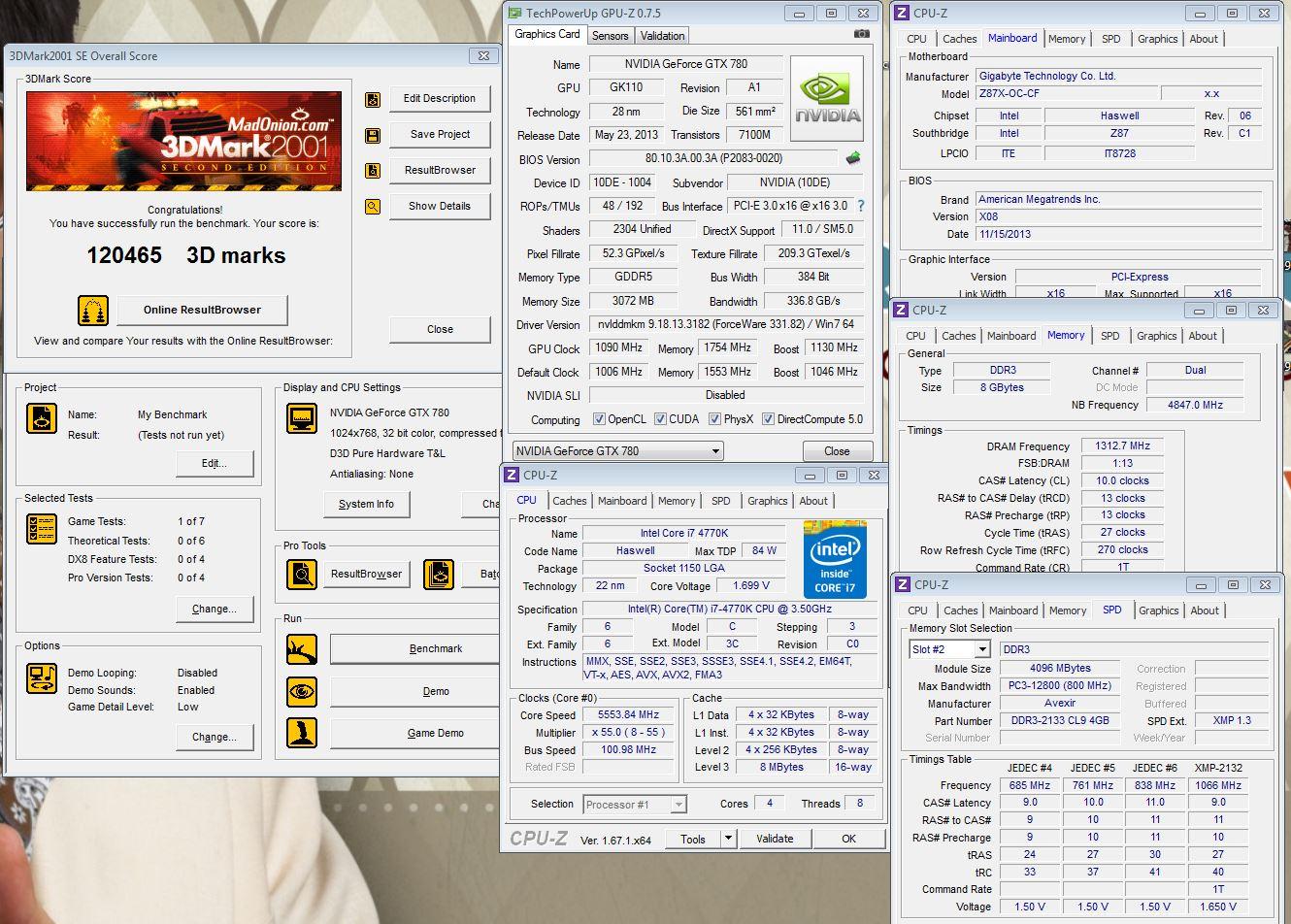Click the System Info button
Image resolution: width=1291 pixels, height=924 pixels.
(x=366, y=505)
